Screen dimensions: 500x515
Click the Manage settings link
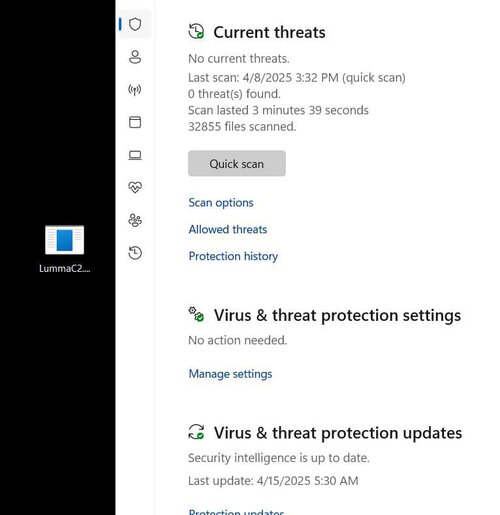tap(230, 374)
